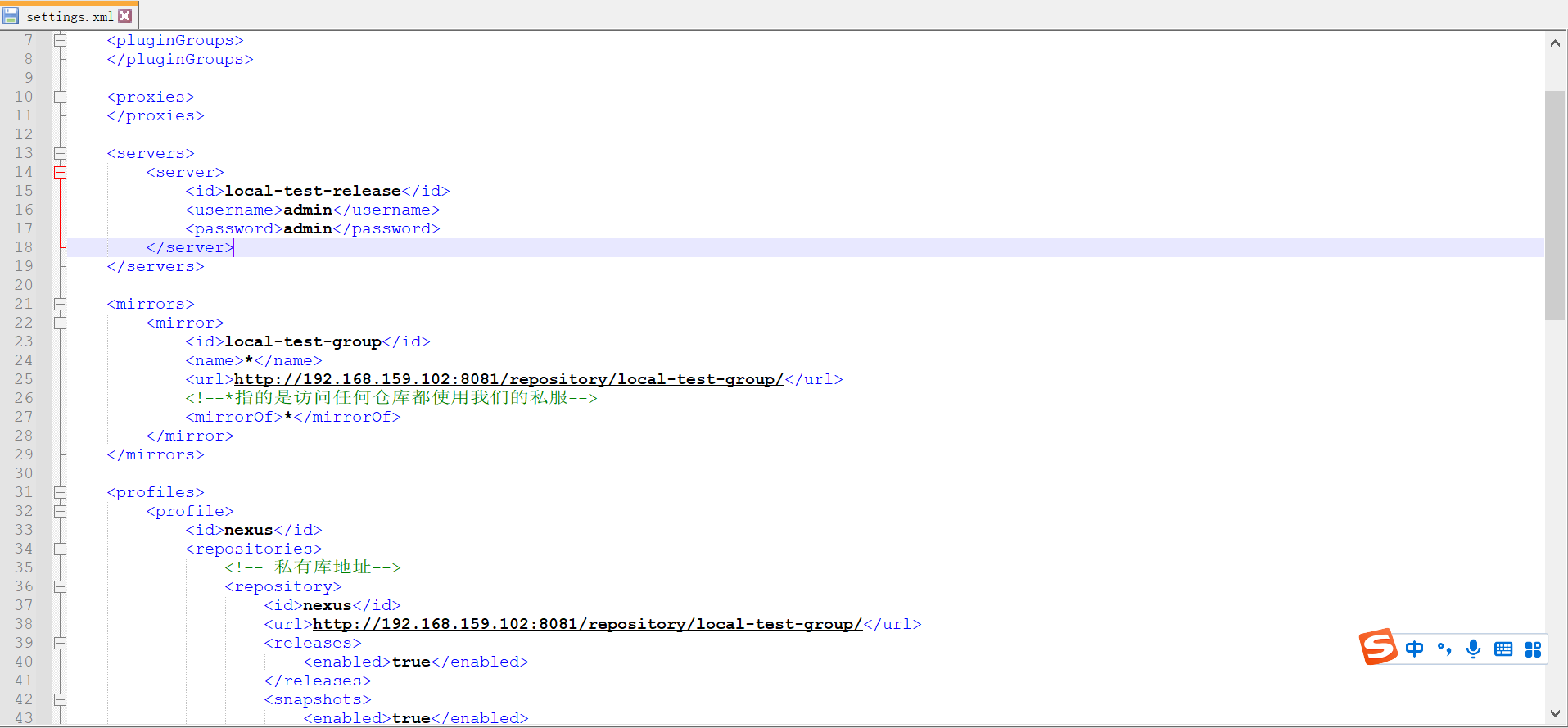Click the closing </server> tag on line 18

(190, 247)
